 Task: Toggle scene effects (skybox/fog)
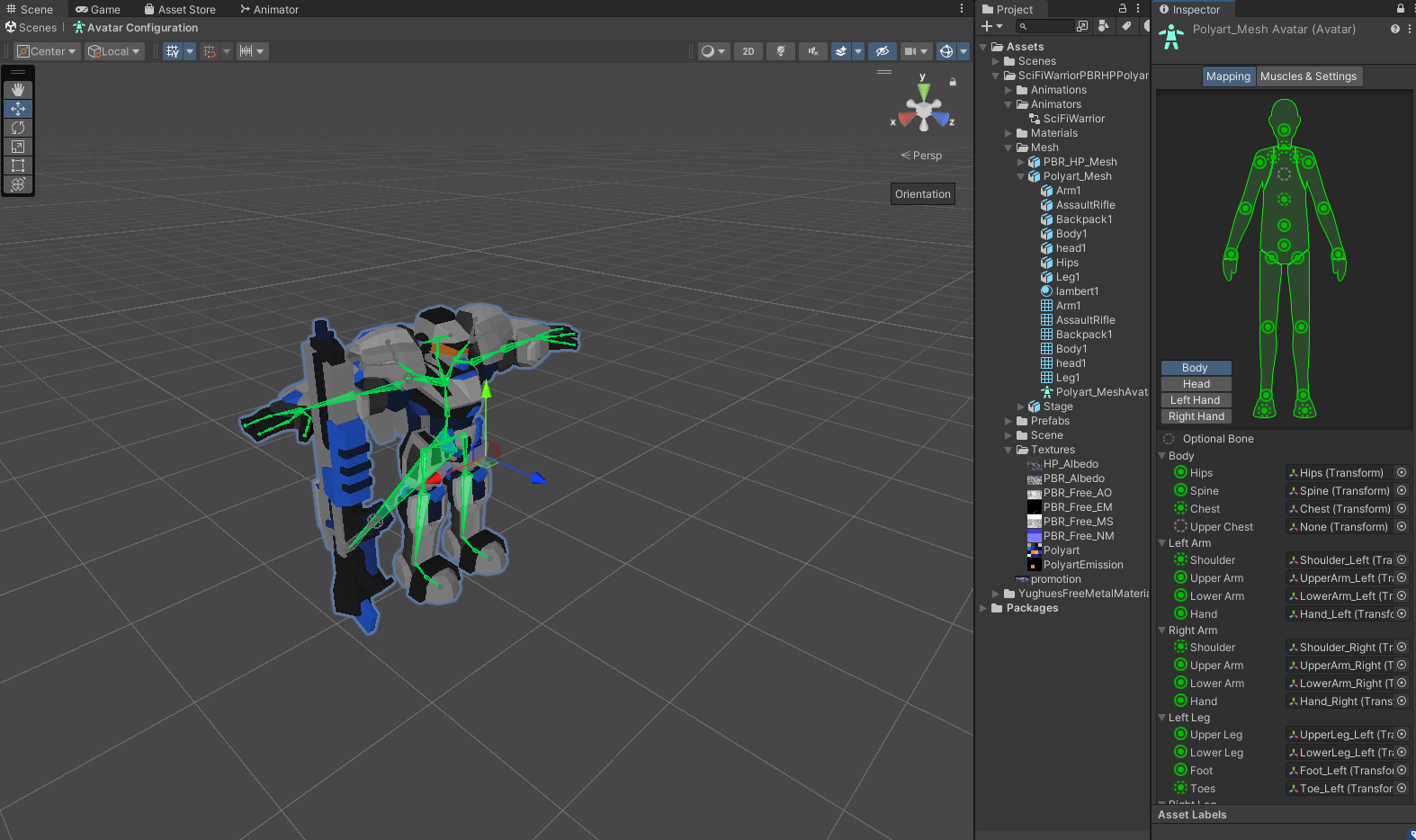840,51
